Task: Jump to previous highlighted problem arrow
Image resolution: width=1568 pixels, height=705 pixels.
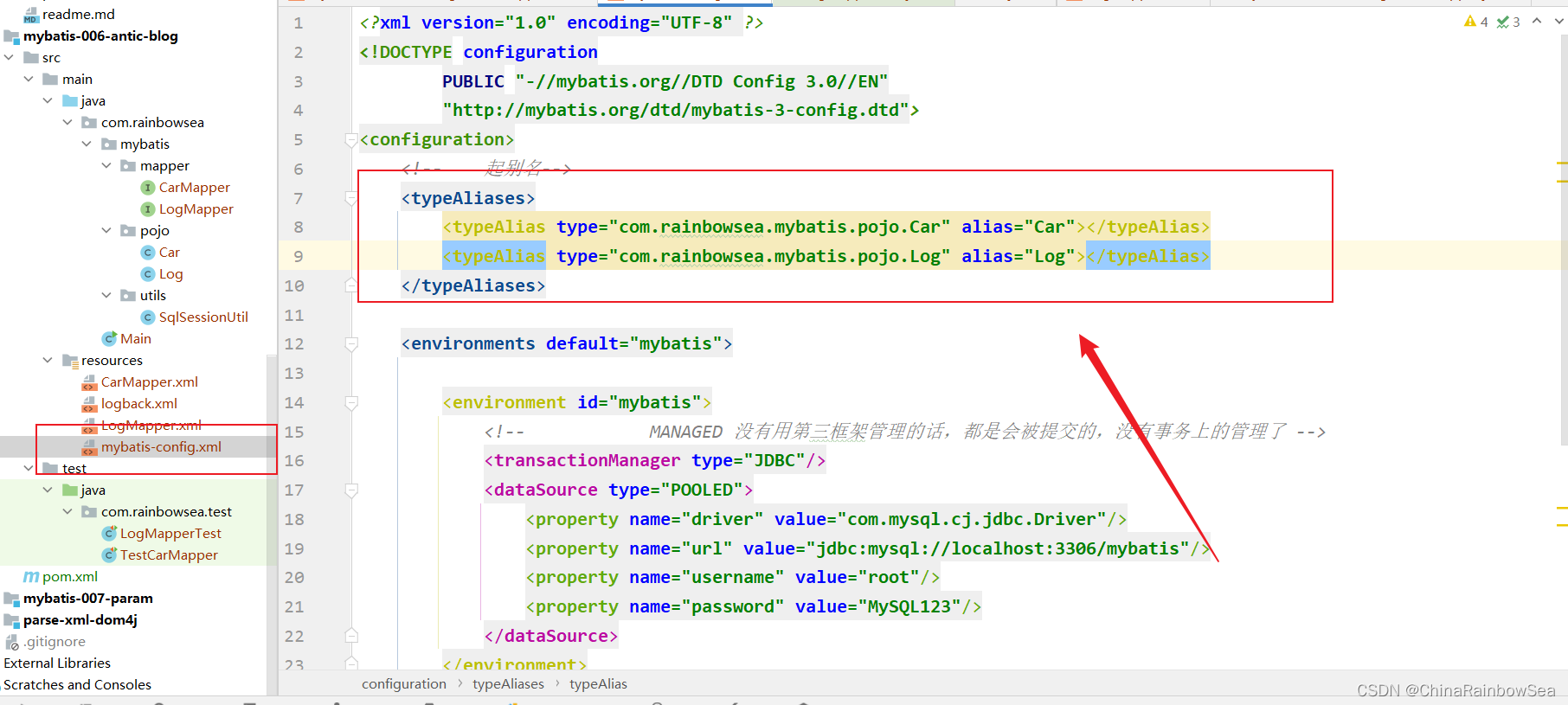Action: point(1537,21)
